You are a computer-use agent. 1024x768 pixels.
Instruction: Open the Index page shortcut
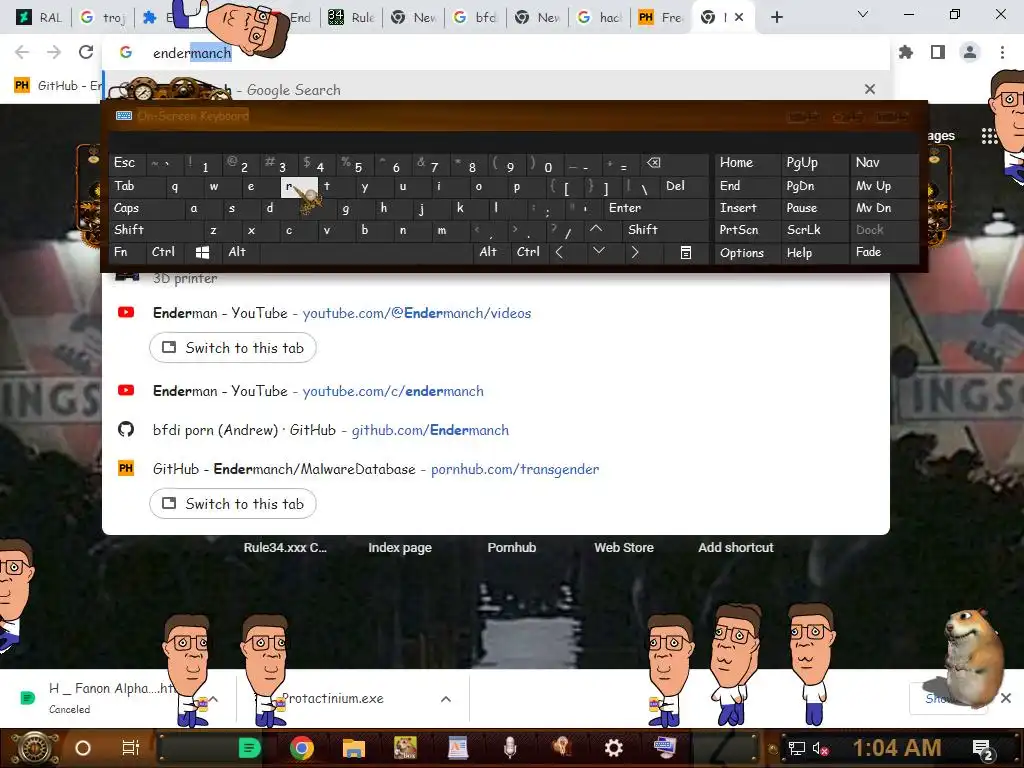point(400,548)
